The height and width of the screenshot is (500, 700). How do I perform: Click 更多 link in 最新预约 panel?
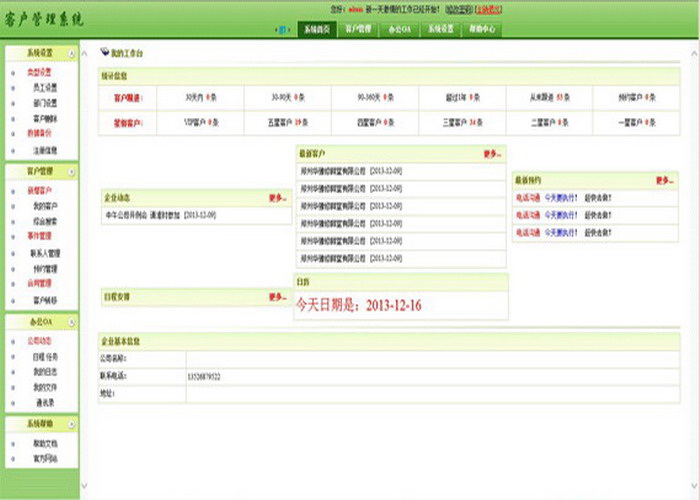[x=664, y=180]
